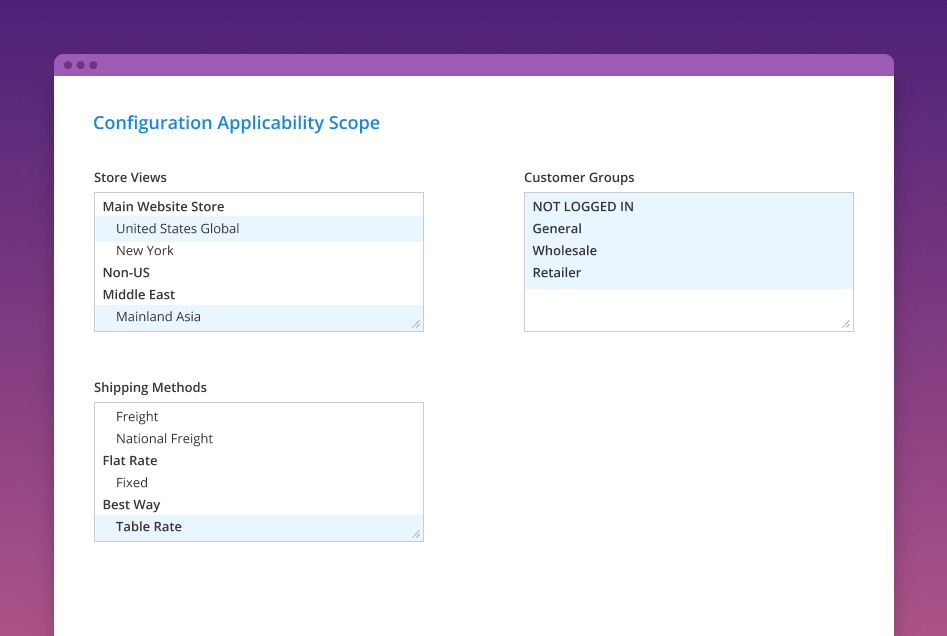Pick the Freight option above National Freight

click(137, 417)
